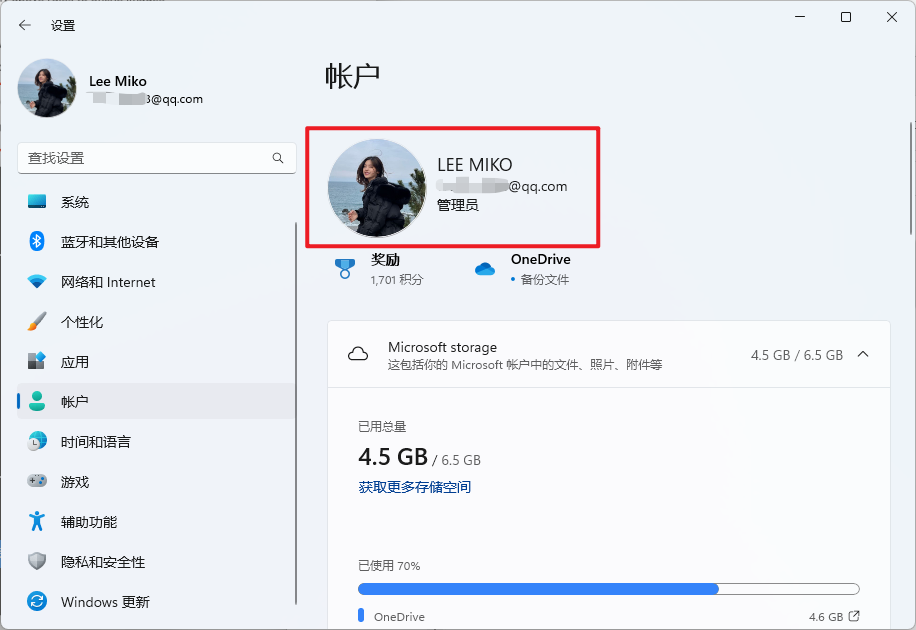
Task: Open 系统 settings page
Action: click(156, 202)
